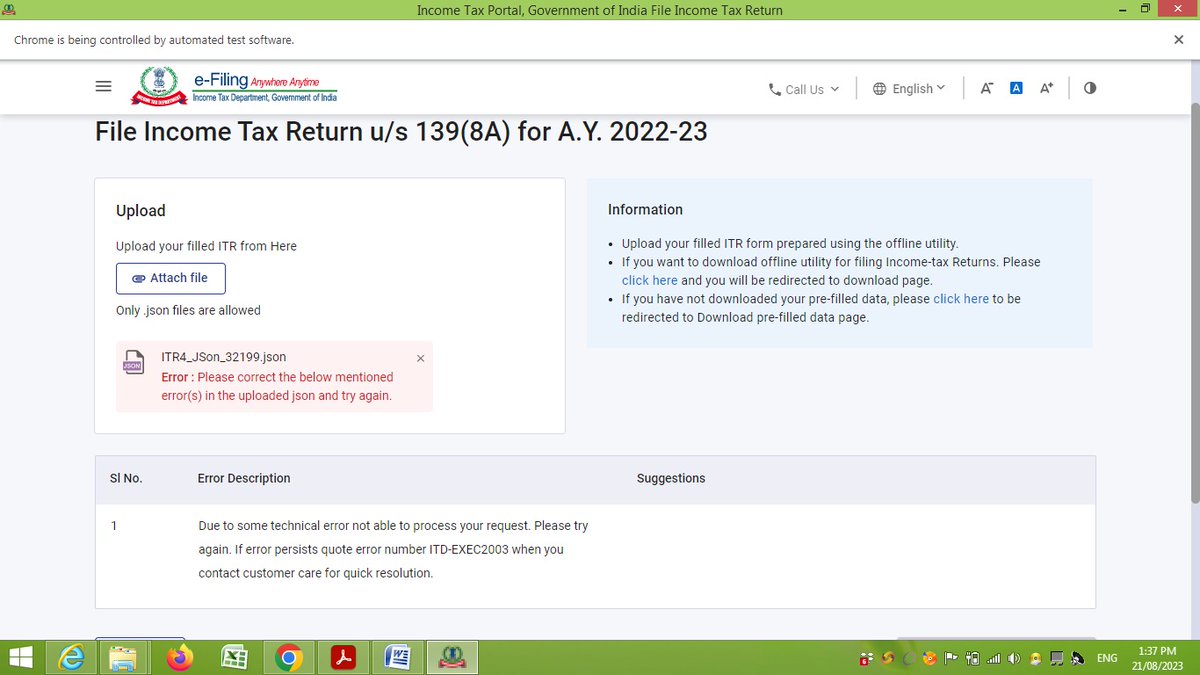Open Microsoft Word from the taskbar
The height and width of the screenshot is (675, 1200).
pyautogui.click(x=399, y=657)
